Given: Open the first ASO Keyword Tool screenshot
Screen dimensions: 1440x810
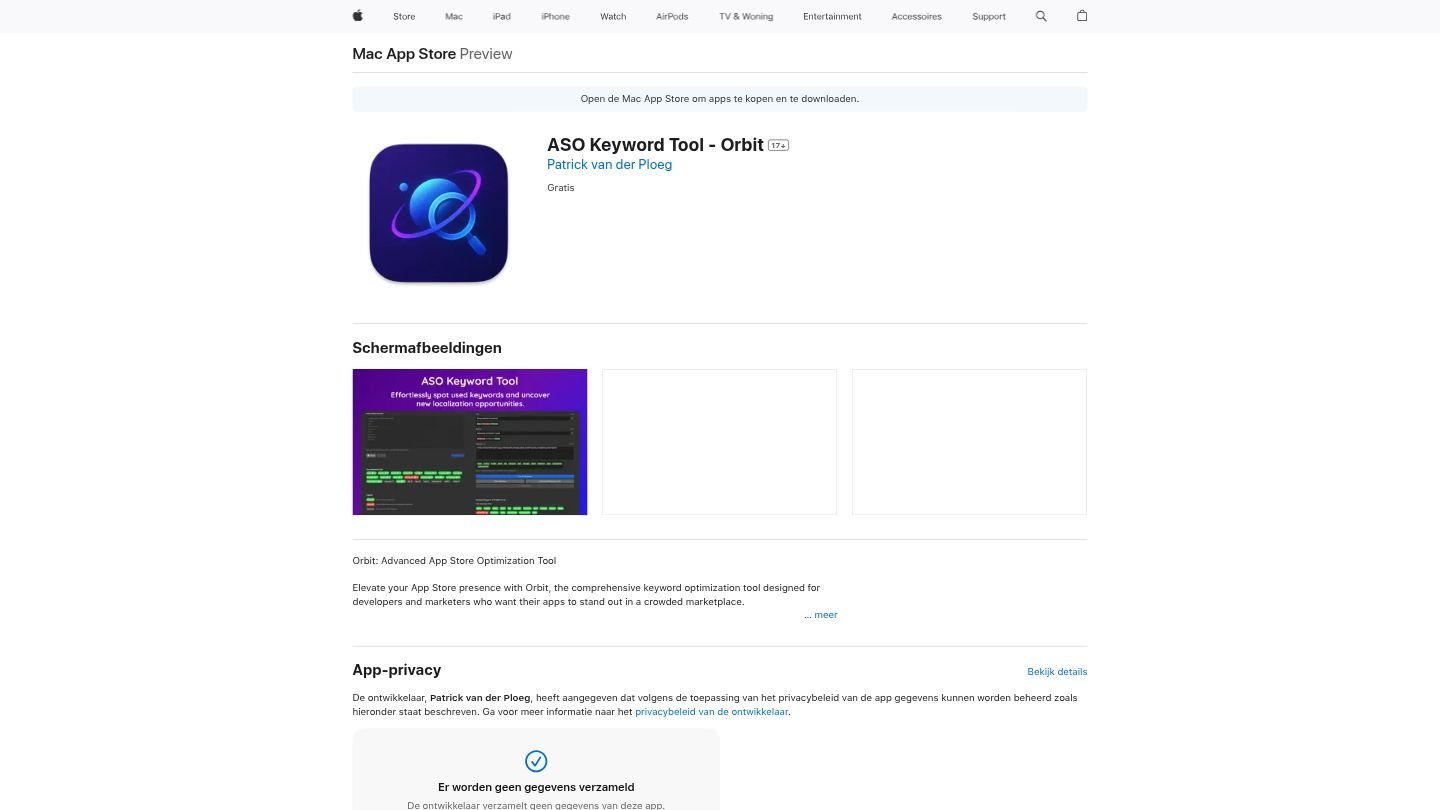Looking at the screenshot, I should pos(470,442).
